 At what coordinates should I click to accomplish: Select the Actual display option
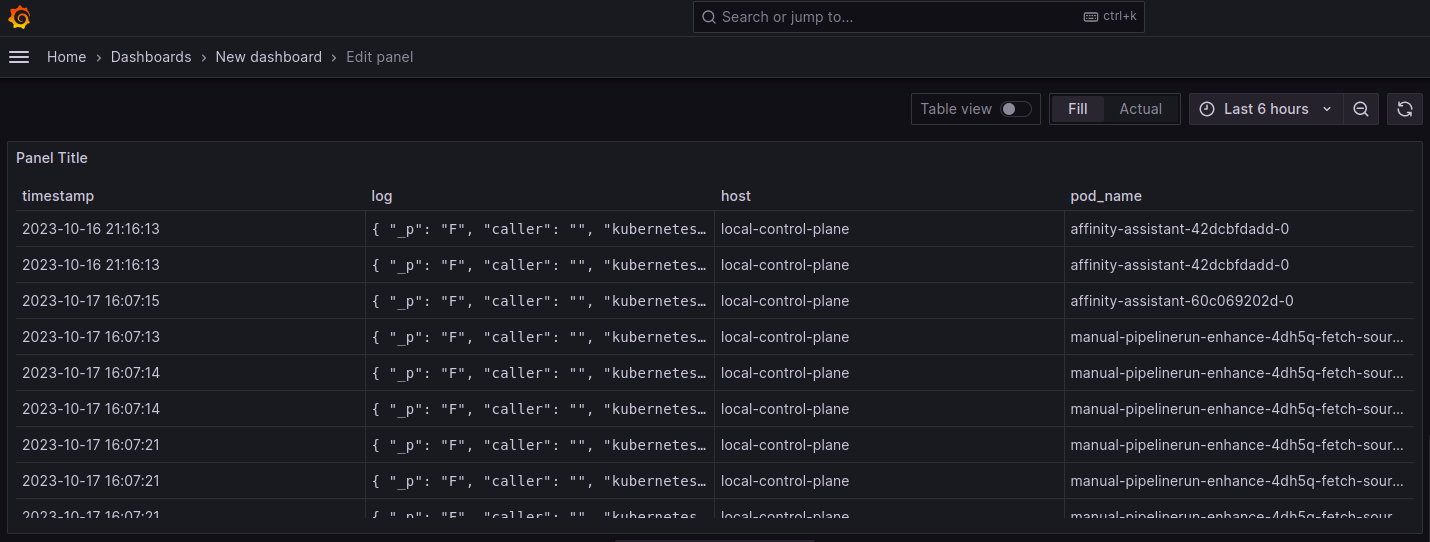(x=1140, y=109)
